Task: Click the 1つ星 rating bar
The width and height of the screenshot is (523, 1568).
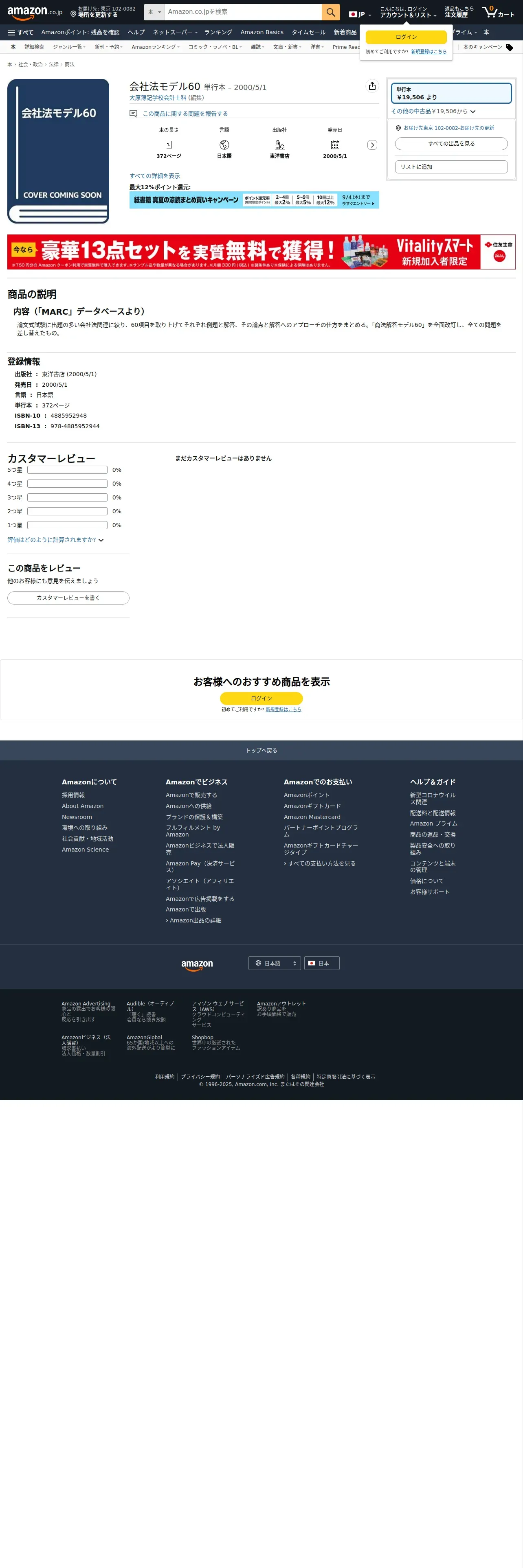Action: [x=67, y=525]
